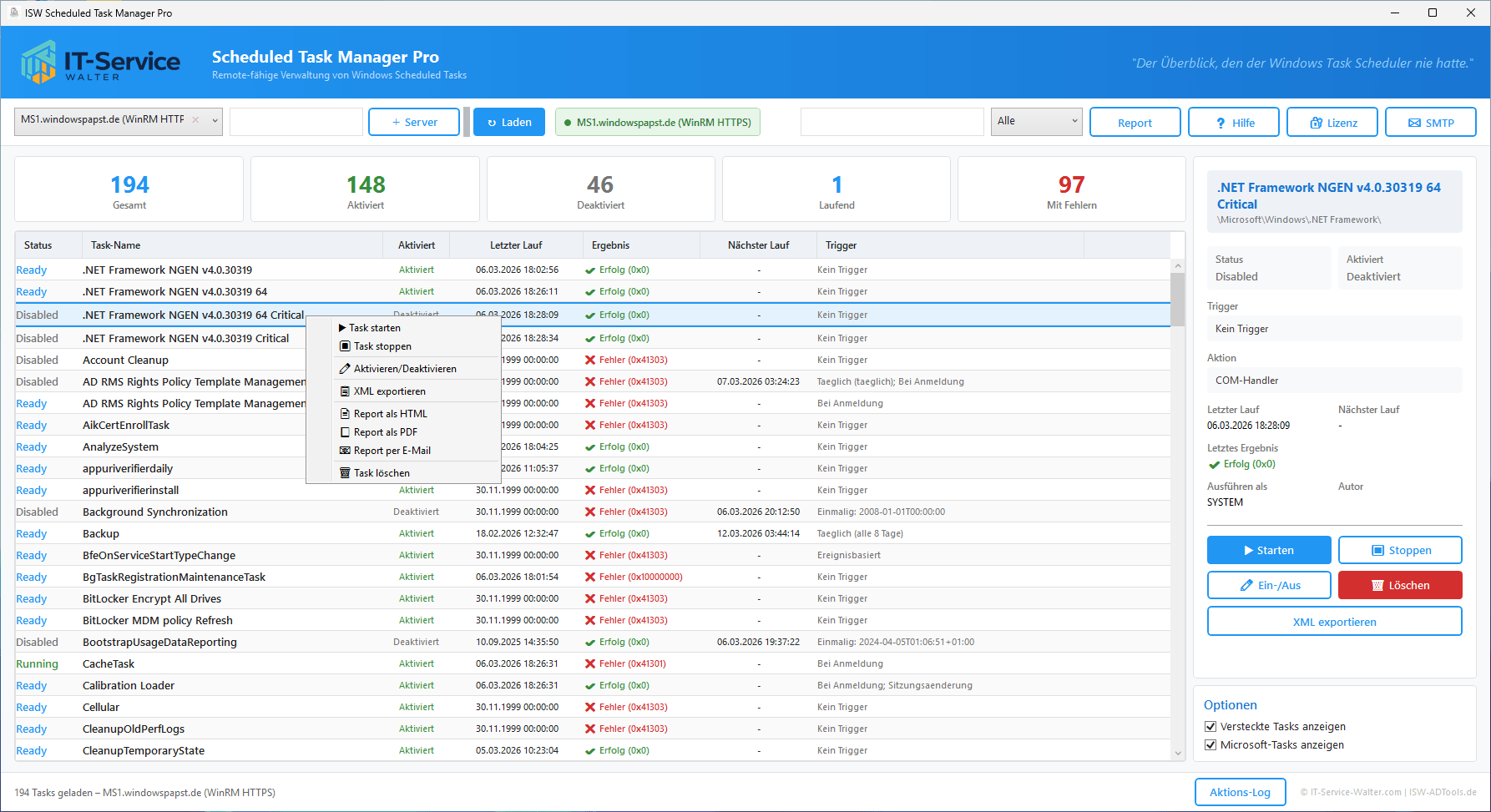Sort by the Task-Name column header
The height and width of the screenshot is (812, 1491).
point(115,245)
